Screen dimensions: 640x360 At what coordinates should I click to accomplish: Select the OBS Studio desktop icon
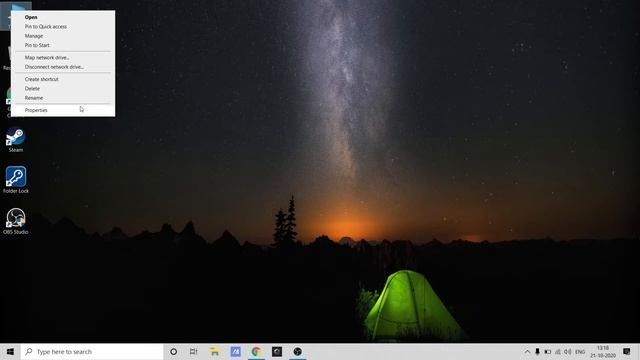[x=16, y=221]
